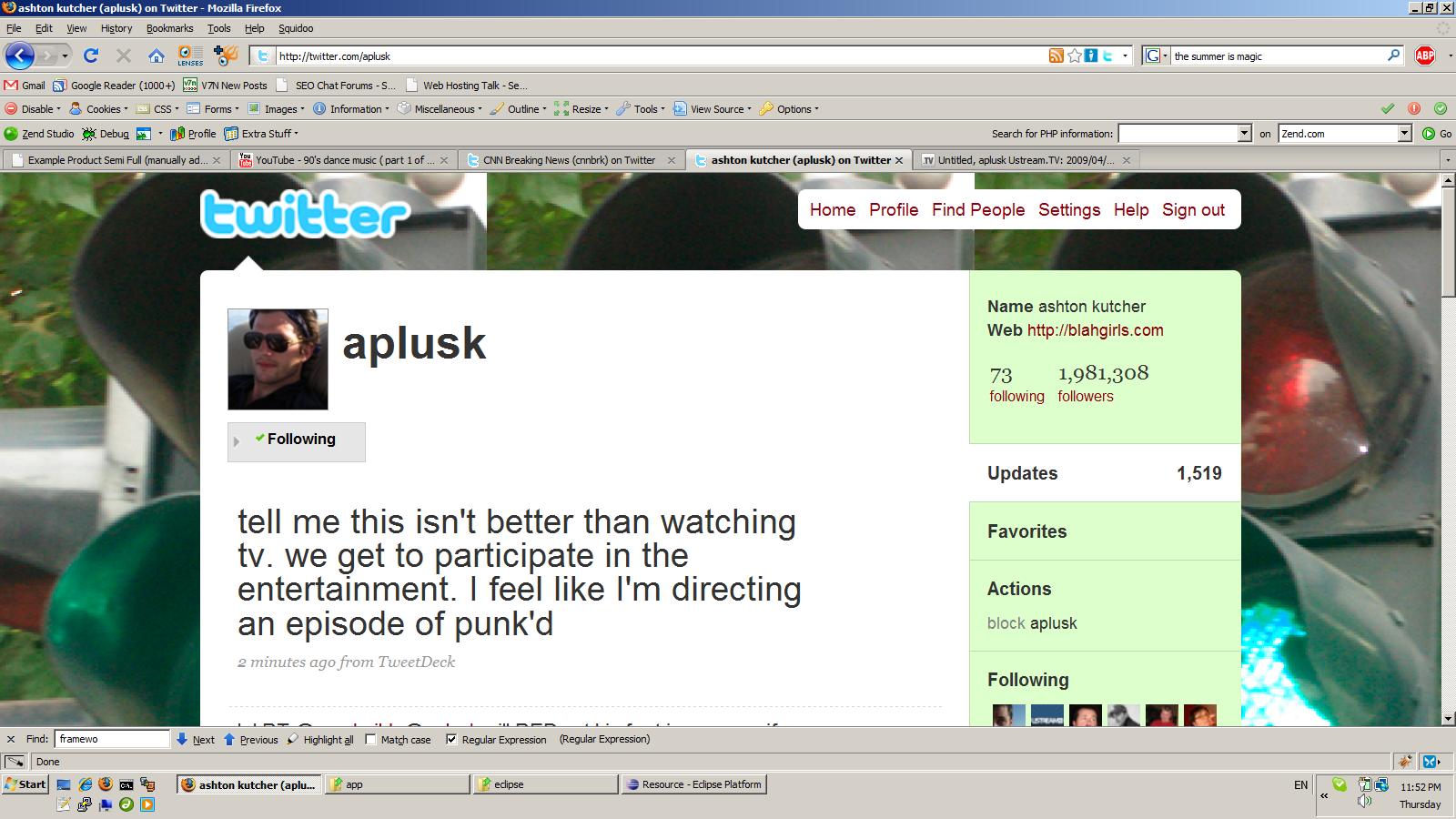Uncheck the Regular Expression checkbox
1456x819 pixels.
tap(451, 740)
